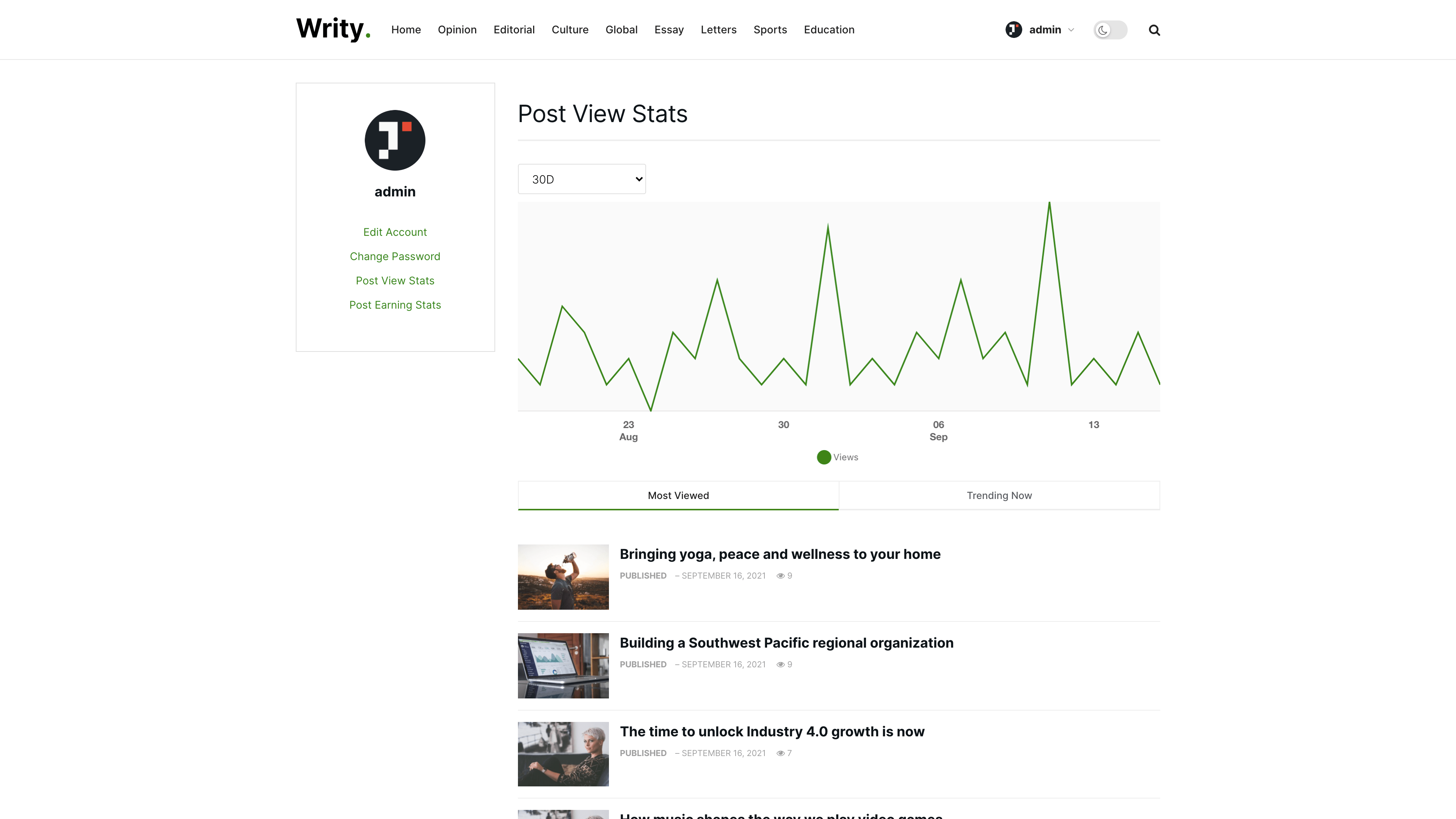1456x819 pixels.
Task: Click the search magnifier icon
Action: [1154, 30]
